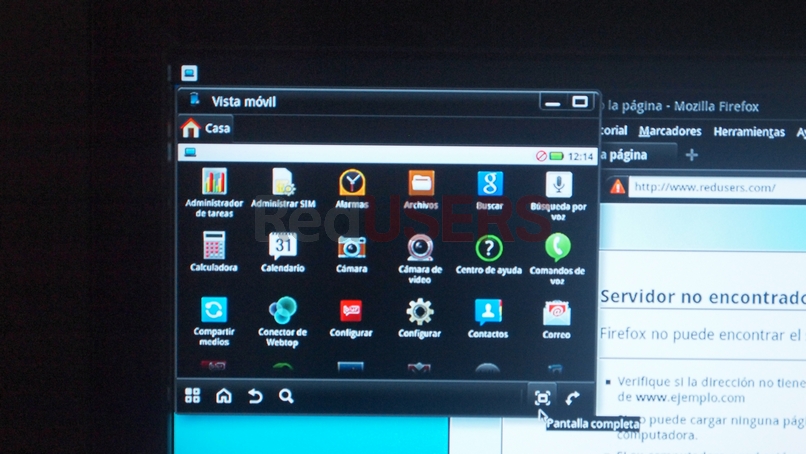The image size is (806, 454).
Task: Open Administrar SIM app
Action: (x=283, y=188)
